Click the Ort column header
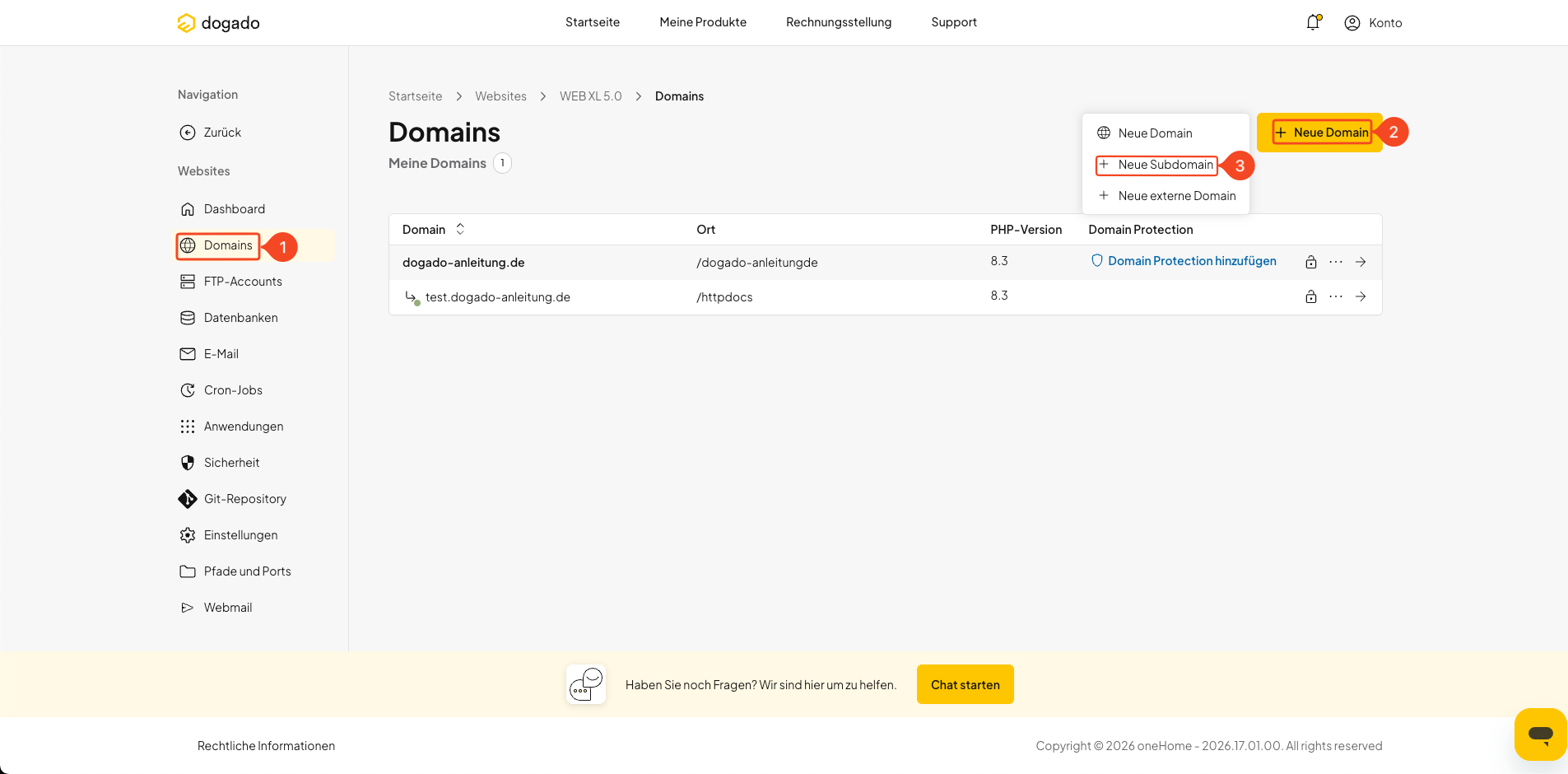The image size is (1568, 774). [705, 230]
